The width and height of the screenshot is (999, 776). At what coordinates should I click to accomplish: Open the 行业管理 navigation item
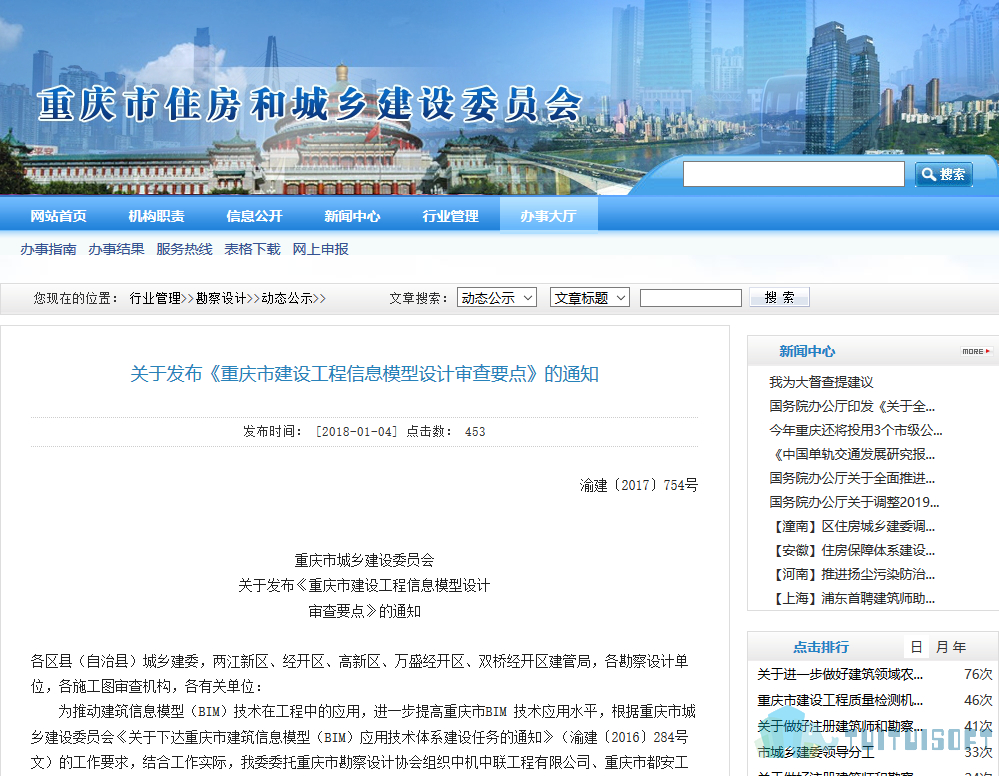tap(450, 216)
